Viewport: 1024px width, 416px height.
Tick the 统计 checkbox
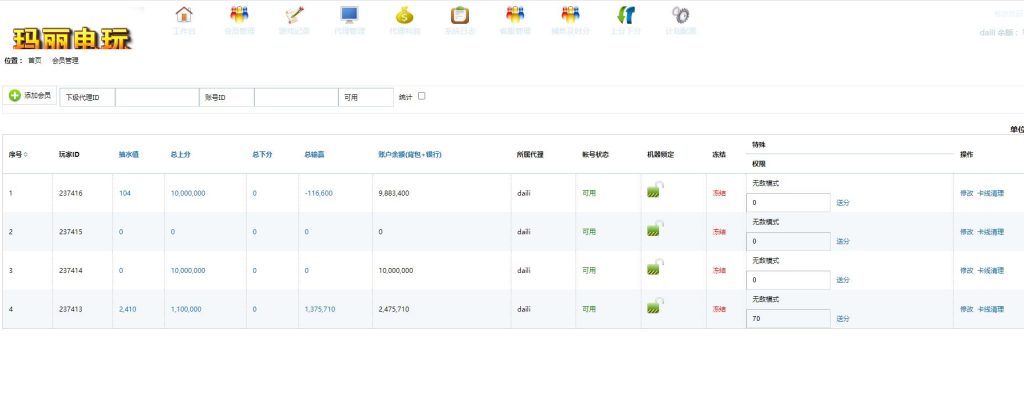click(x=421, y=96)
